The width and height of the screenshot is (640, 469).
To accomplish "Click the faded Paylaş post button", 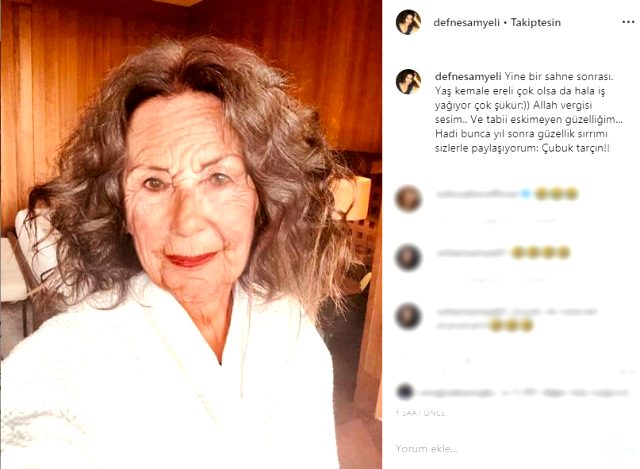I will pos(619,449).
